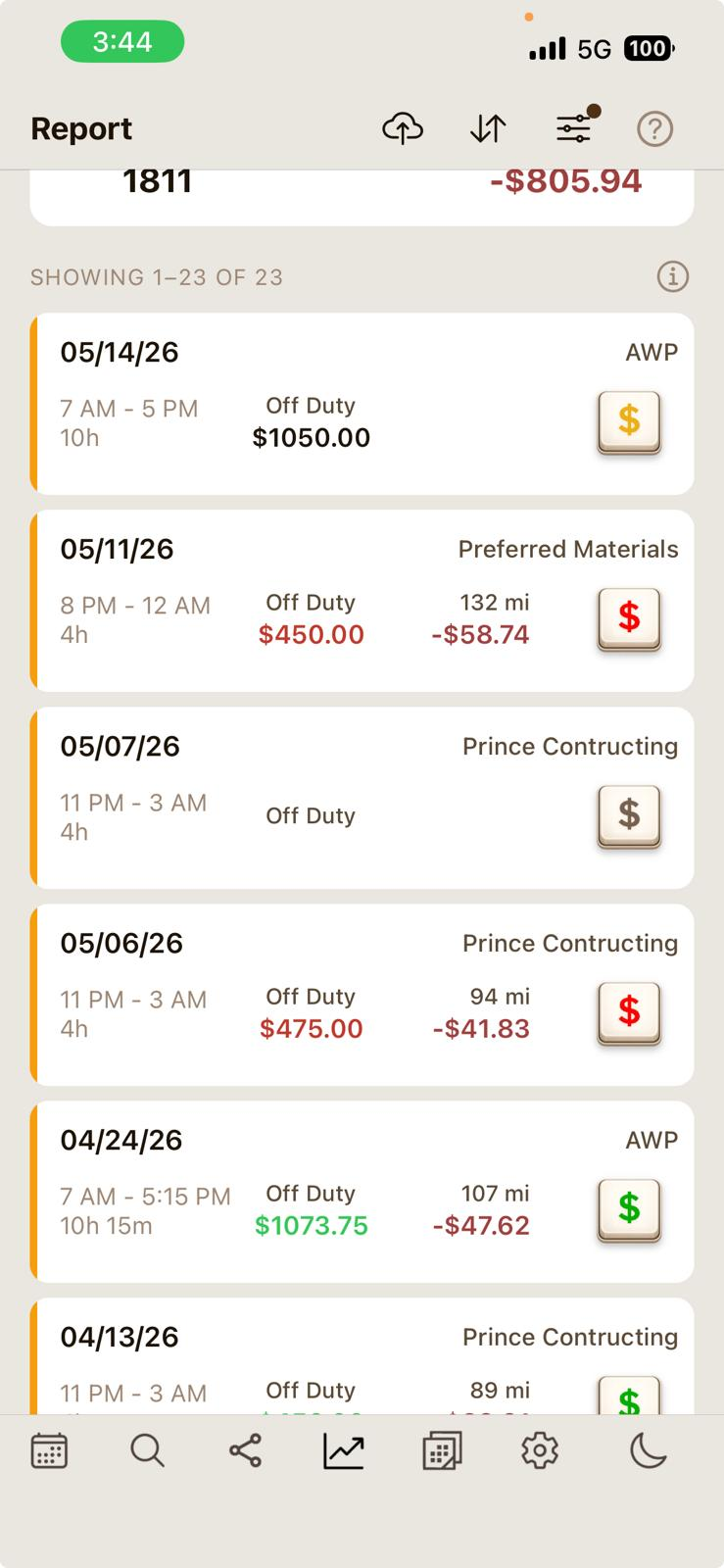Screen dimensions: 724x1568
Task: Toggle the yellow dollar button on 05/14/26
Action: (629, 422)
